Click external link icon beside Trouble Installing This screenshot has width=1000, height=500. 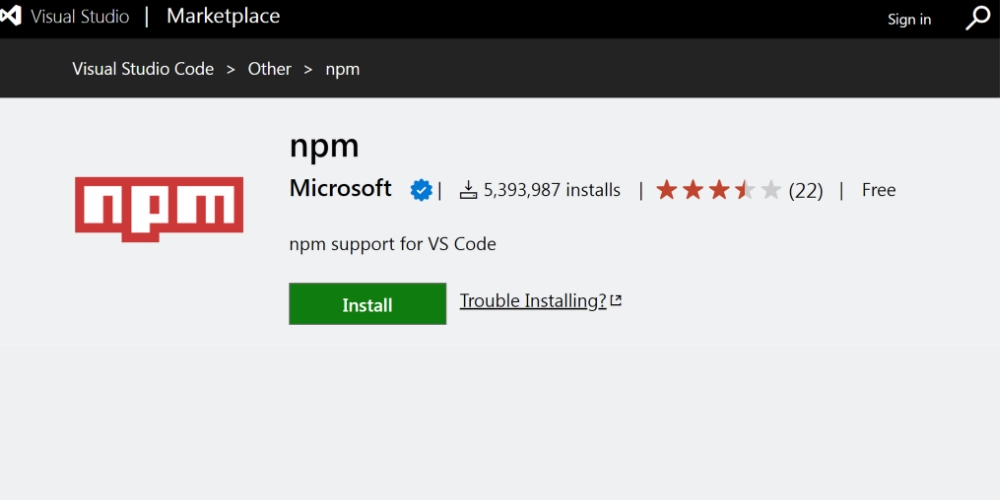[x=615, y=300]
